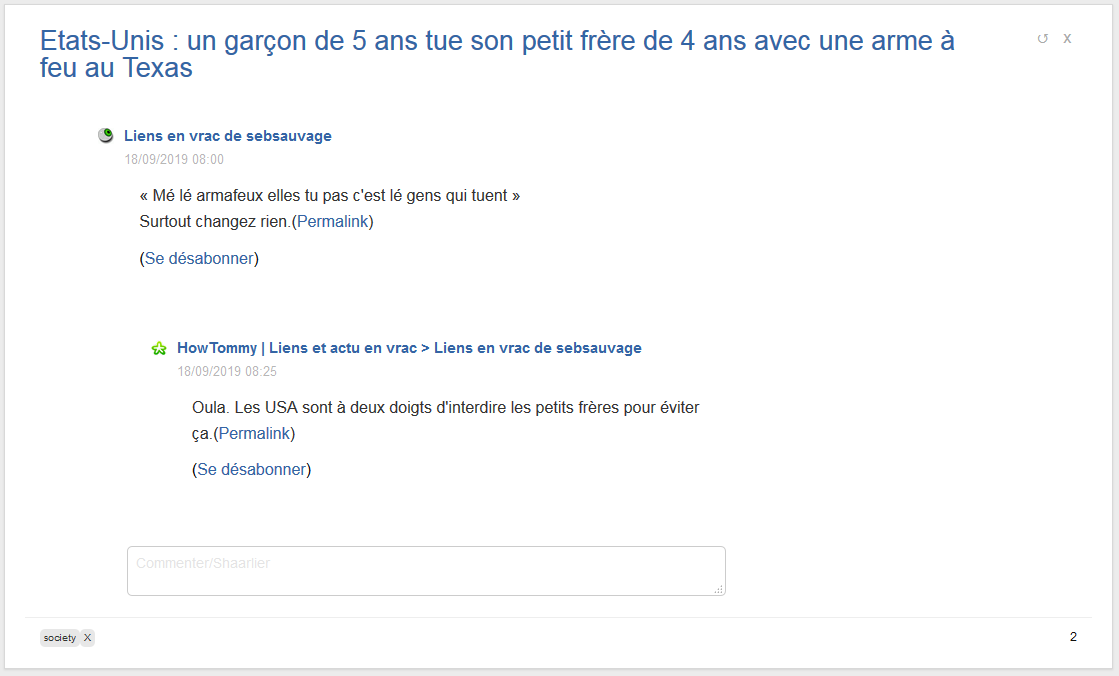Image resolution: width=1119 pixels, height=676 pixels.
Task: Click the green star HowTommy favicon
Action: coord(159,349)
